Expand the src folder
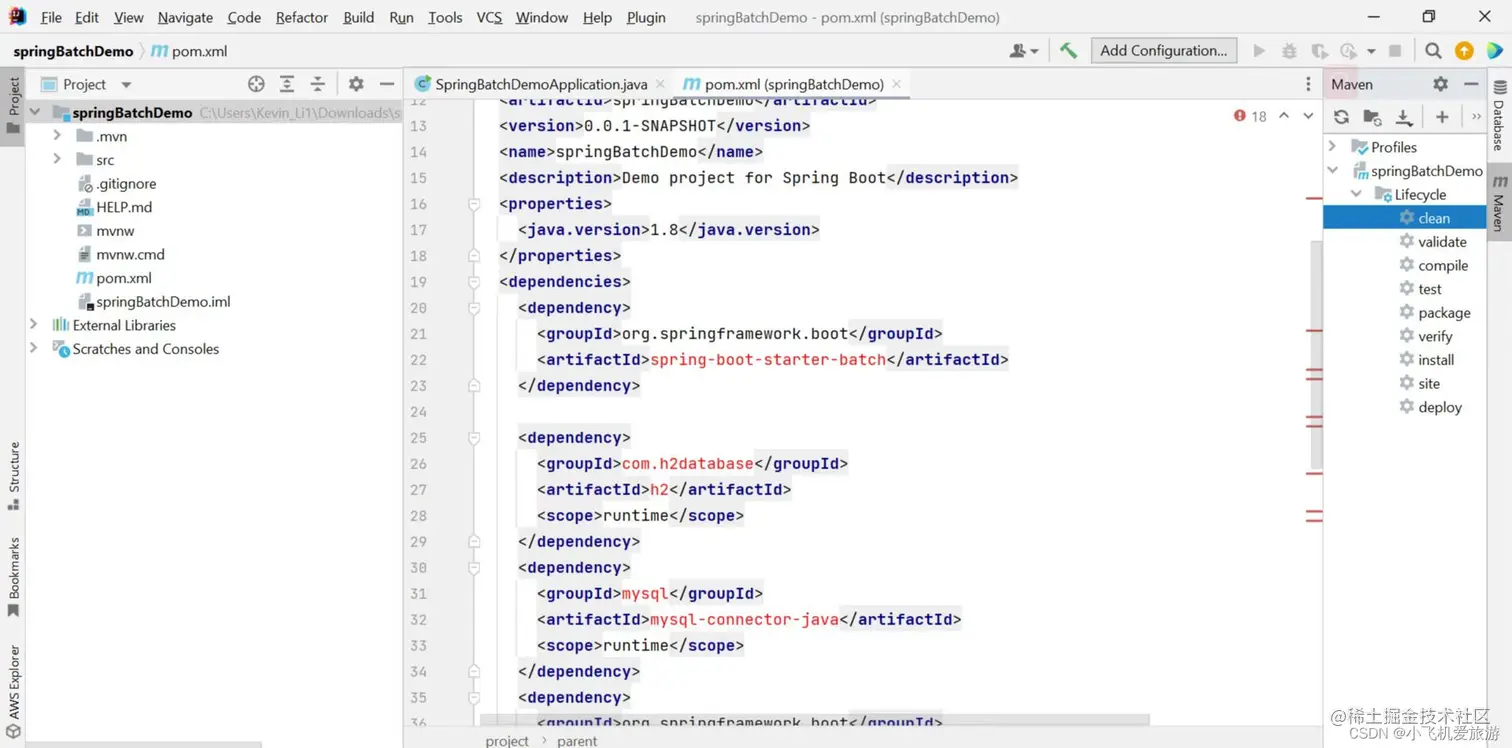1512x748 pixels. 57,159
